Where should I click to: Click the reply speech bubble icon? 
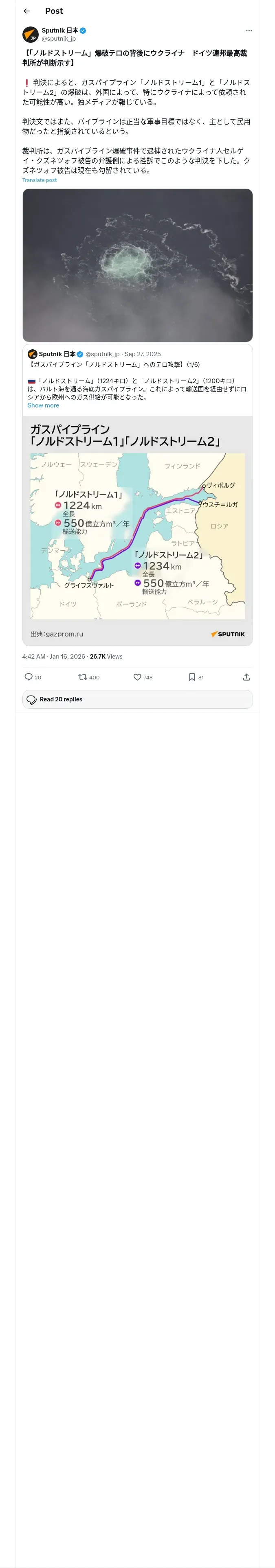(28, 677)
